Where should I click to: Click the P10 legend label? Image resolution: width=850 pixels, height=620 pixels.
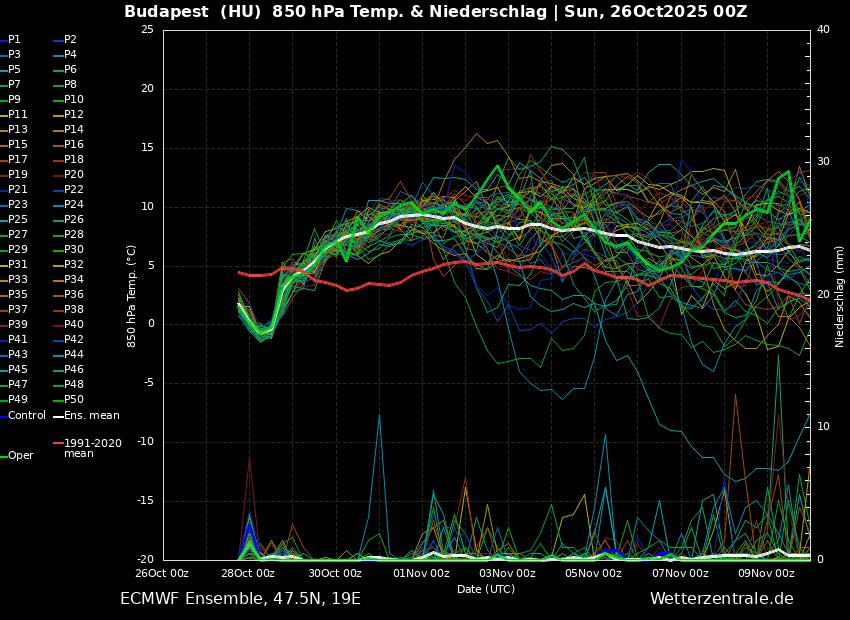[x=74, y=100]
